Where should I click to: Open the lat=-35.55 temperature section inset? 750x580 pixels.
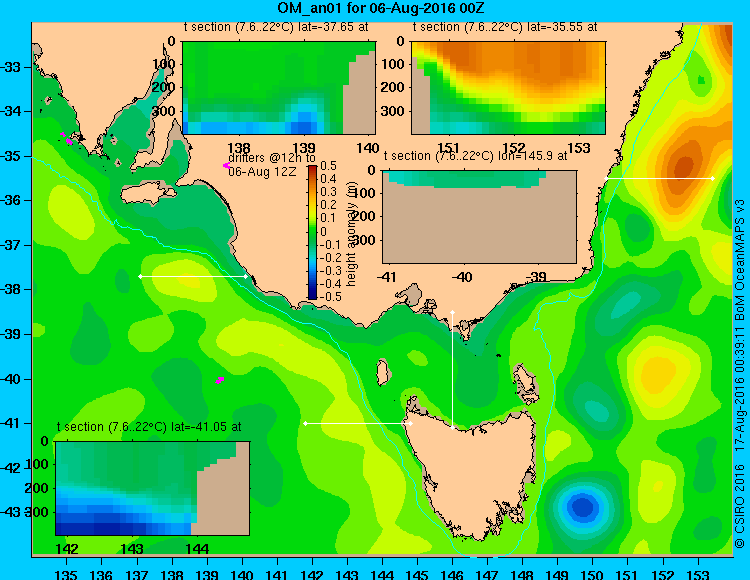(x=508, y=88)
